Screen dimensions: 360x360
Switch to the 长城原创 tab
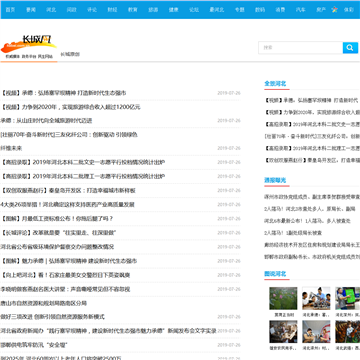70,54
